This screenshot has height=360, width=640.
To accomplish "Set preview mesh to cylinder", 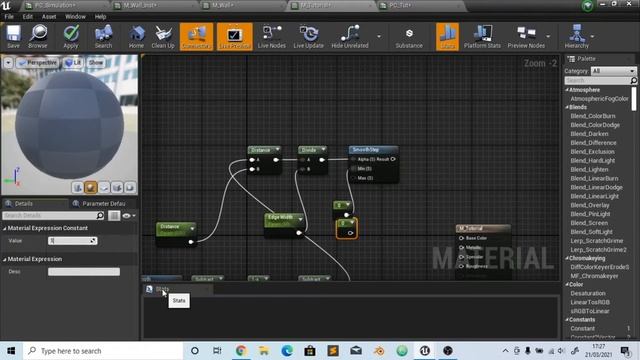I will [78, 187].
